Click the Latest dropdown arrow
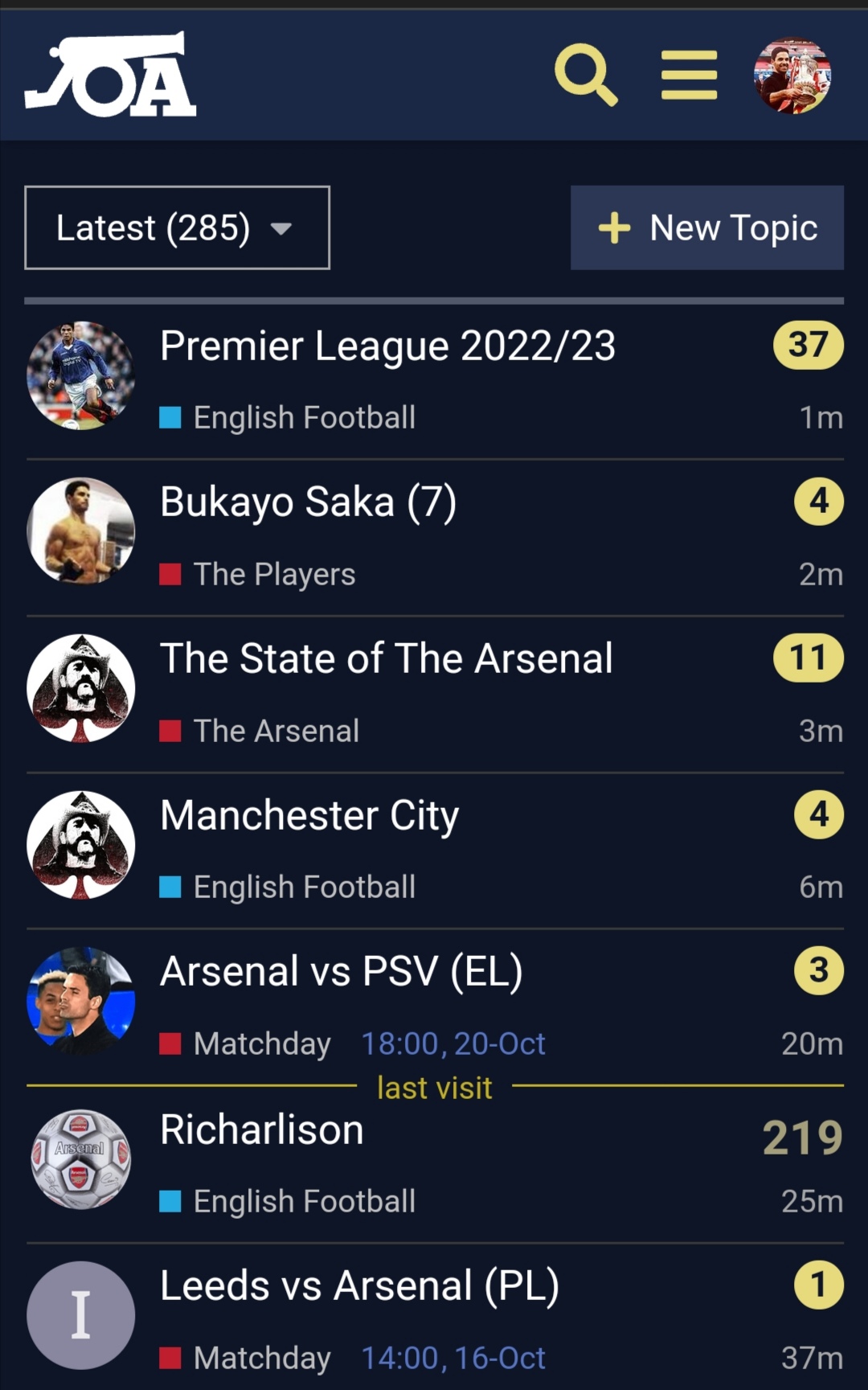 click(281, 228)
